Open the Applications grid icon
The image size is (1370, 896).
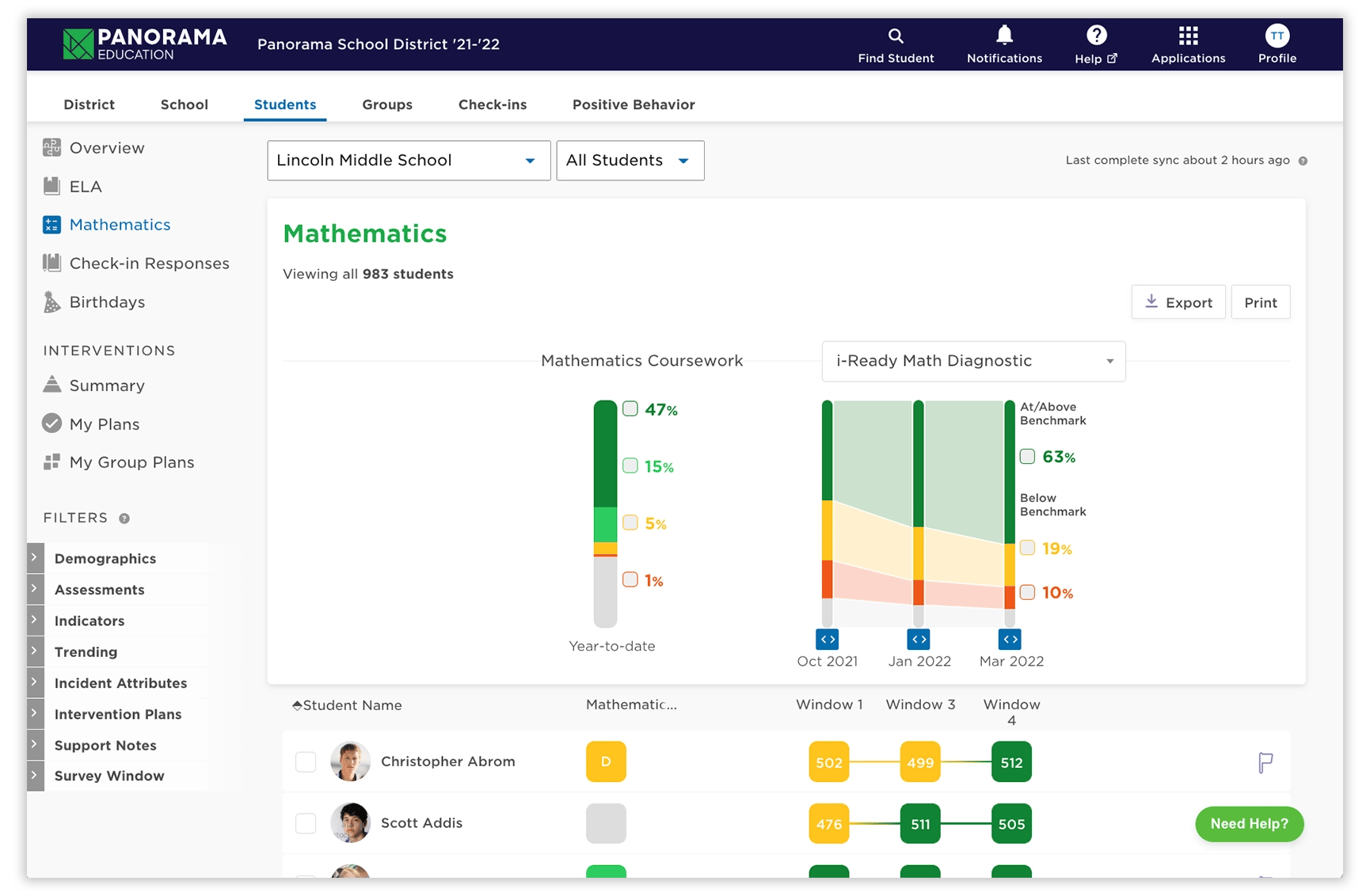click(1188, 36)
